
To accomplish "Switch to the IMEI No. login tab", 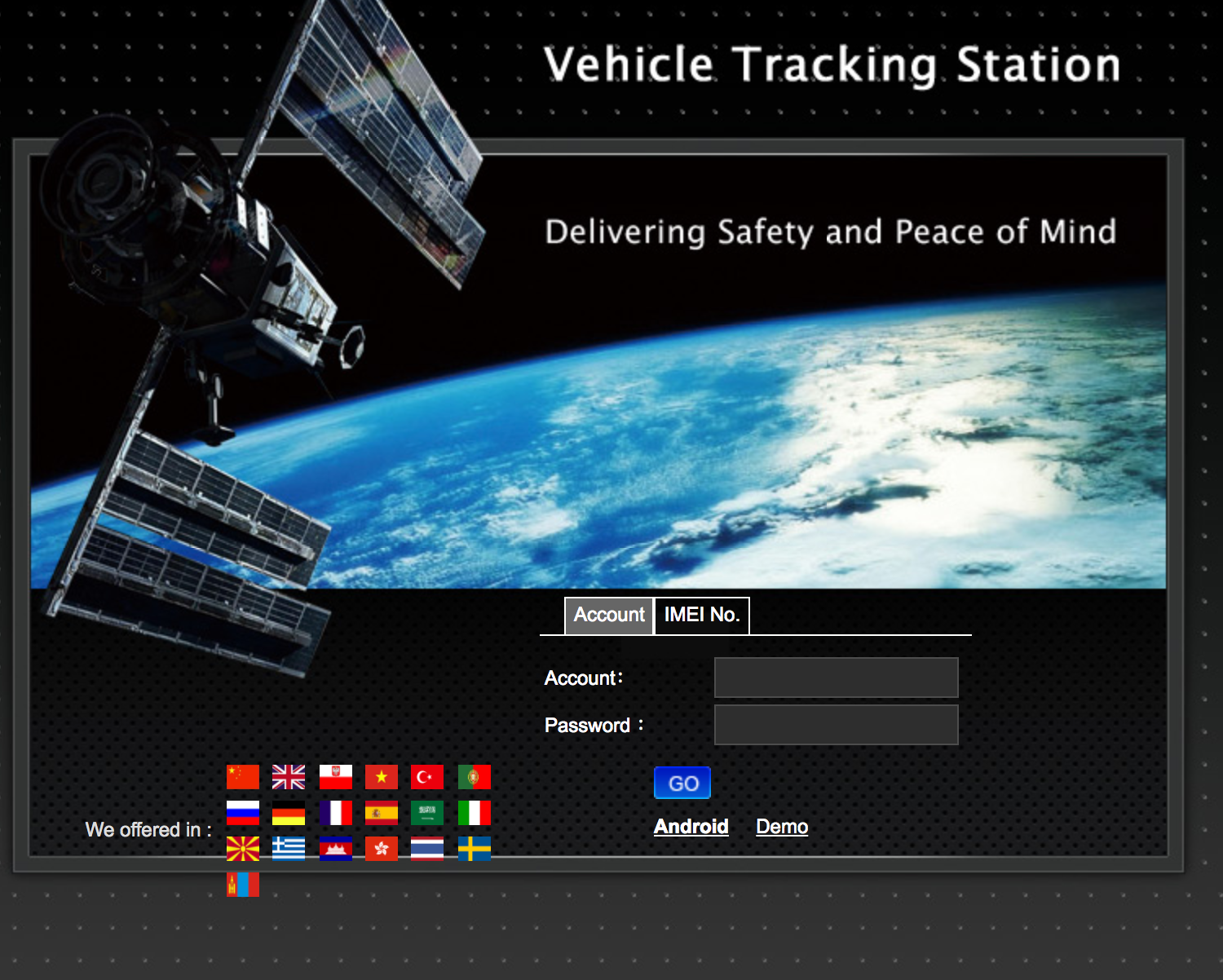I will click(701, 616).
